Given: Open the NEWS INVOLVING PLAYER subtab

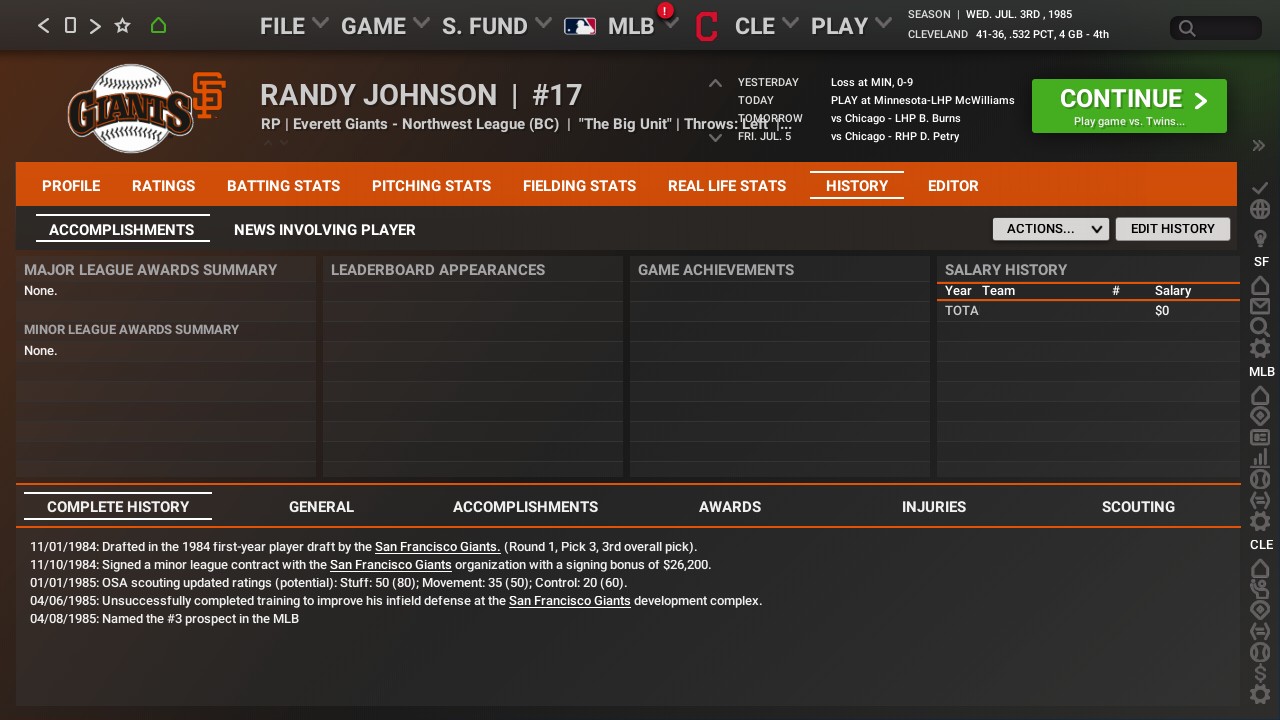Looking at the screenshot, I should click(324, 230).
